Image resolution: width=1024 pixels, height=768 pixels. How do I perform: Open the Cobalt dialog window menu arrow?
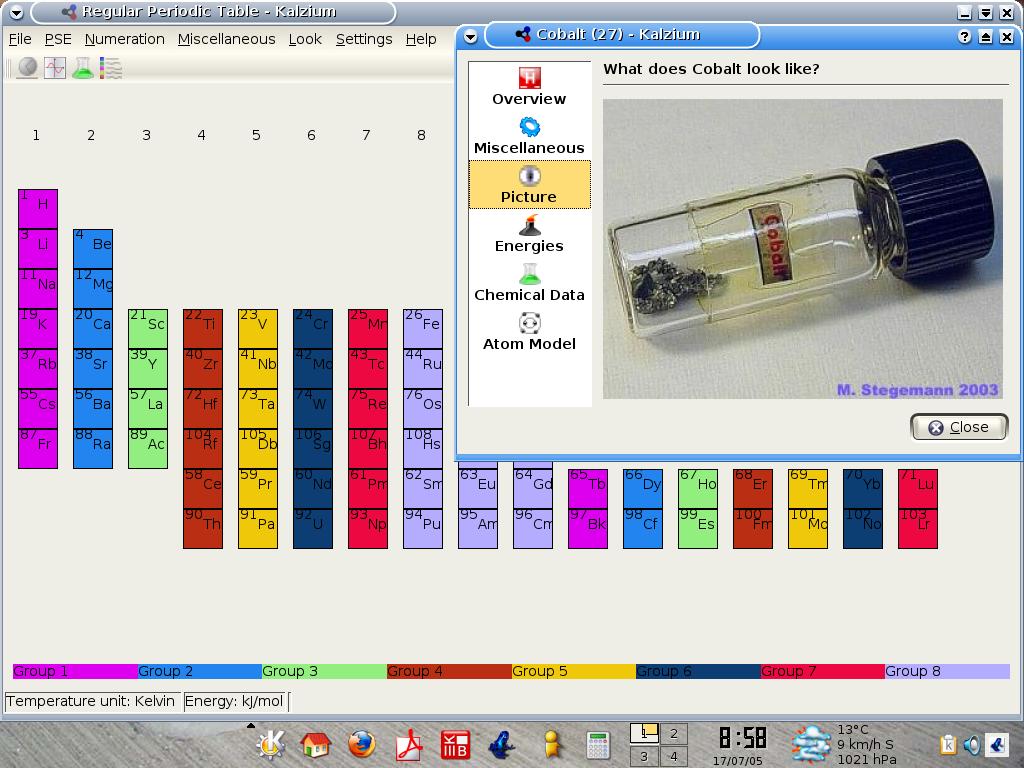coord(470,37)
